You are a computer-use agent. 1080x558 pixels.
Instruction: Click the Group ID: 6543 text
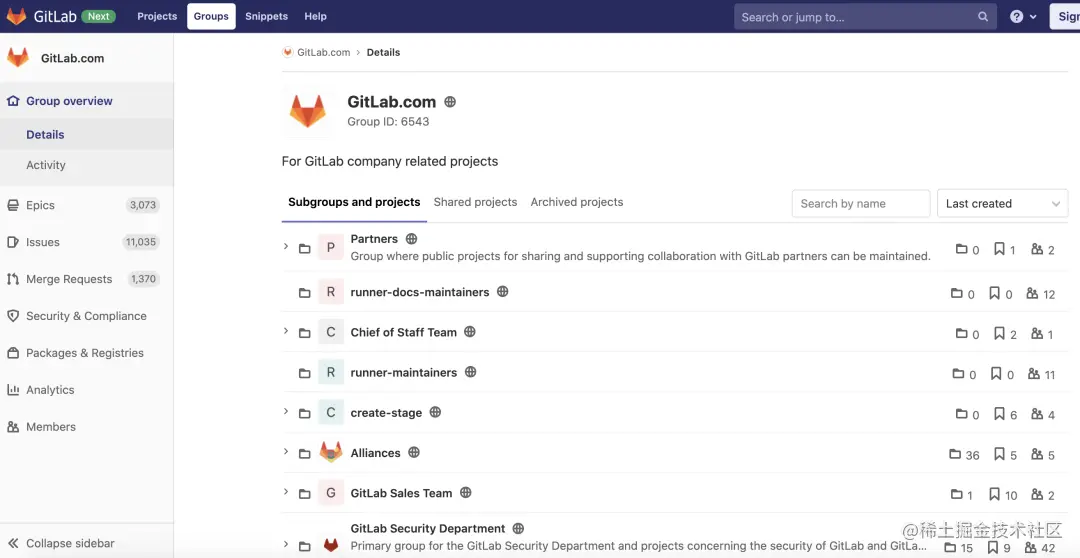[x=388, y=122]
